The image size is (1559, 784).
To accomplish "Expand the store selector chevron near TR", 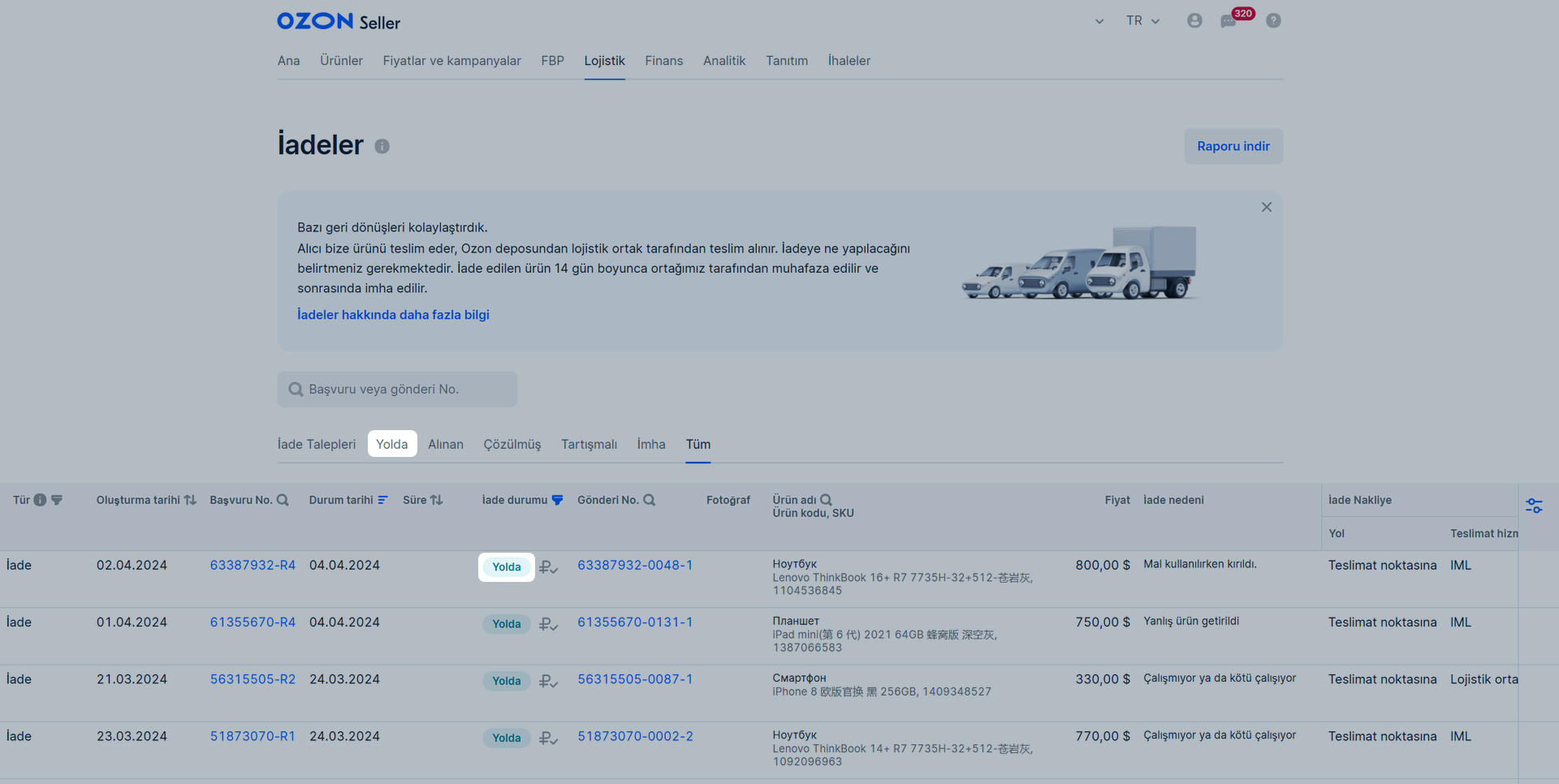I will [x=1099, y=21].
